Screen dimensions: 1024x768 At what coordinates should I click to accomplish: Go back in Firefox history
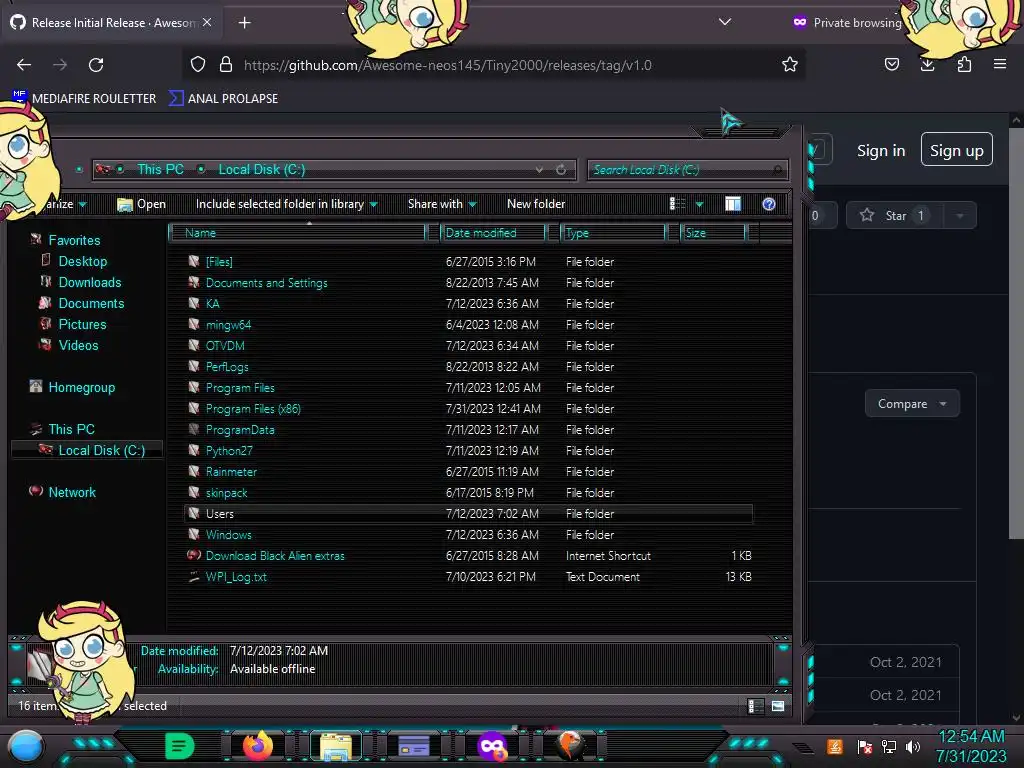(24, 65)
